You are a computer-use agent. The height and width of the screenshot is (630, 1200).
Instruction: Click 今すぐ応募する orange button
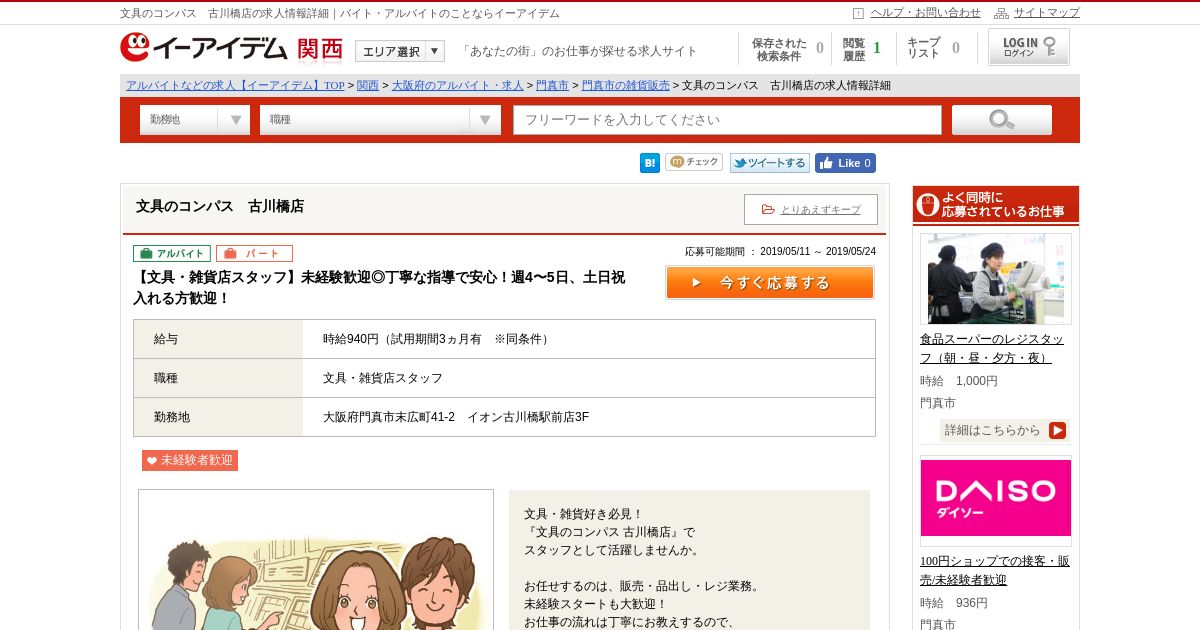[x=770, y=282]
